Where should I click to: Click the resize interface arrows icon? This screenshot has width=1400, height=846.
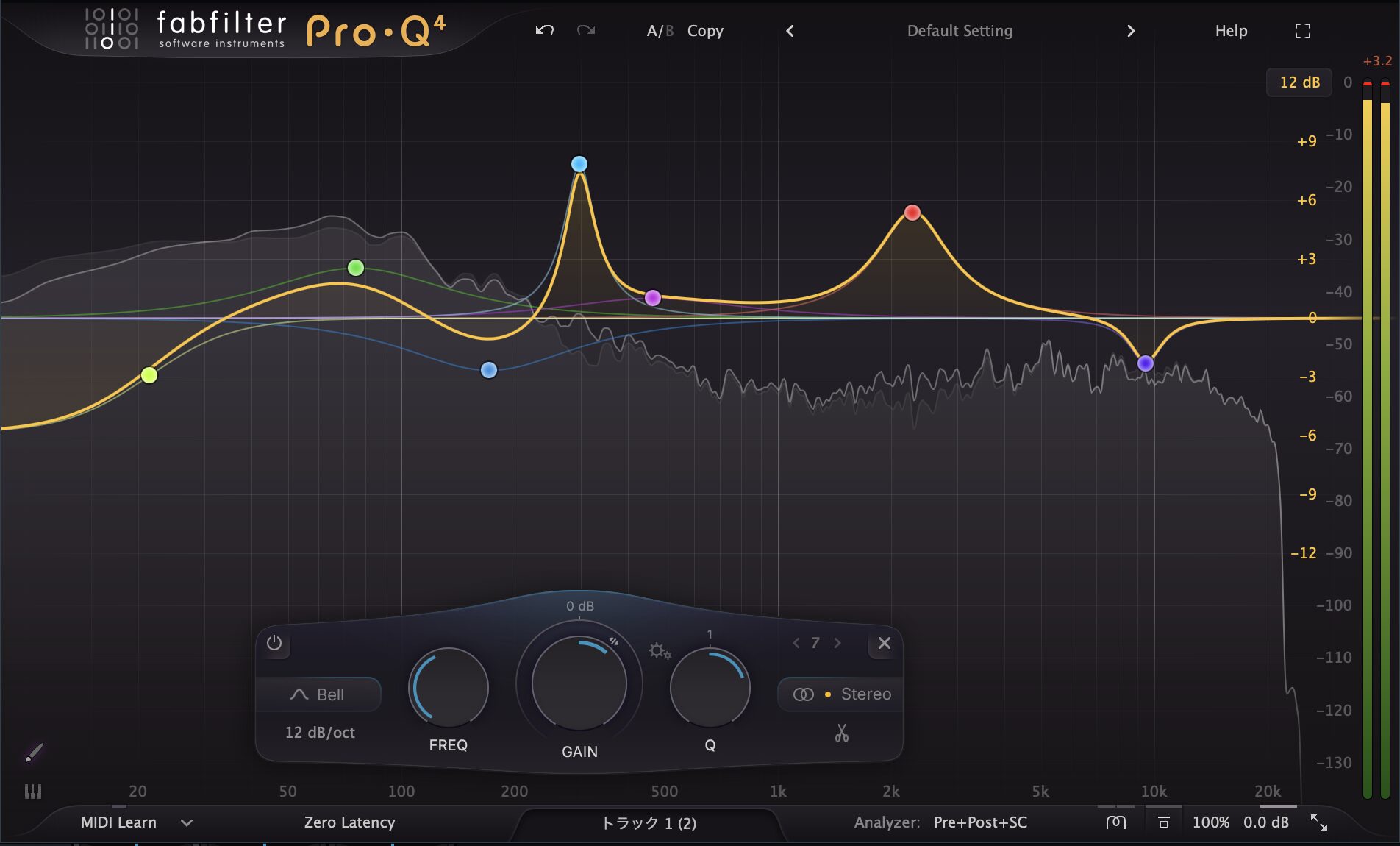pyautogui.click(x=1319, y=822)
